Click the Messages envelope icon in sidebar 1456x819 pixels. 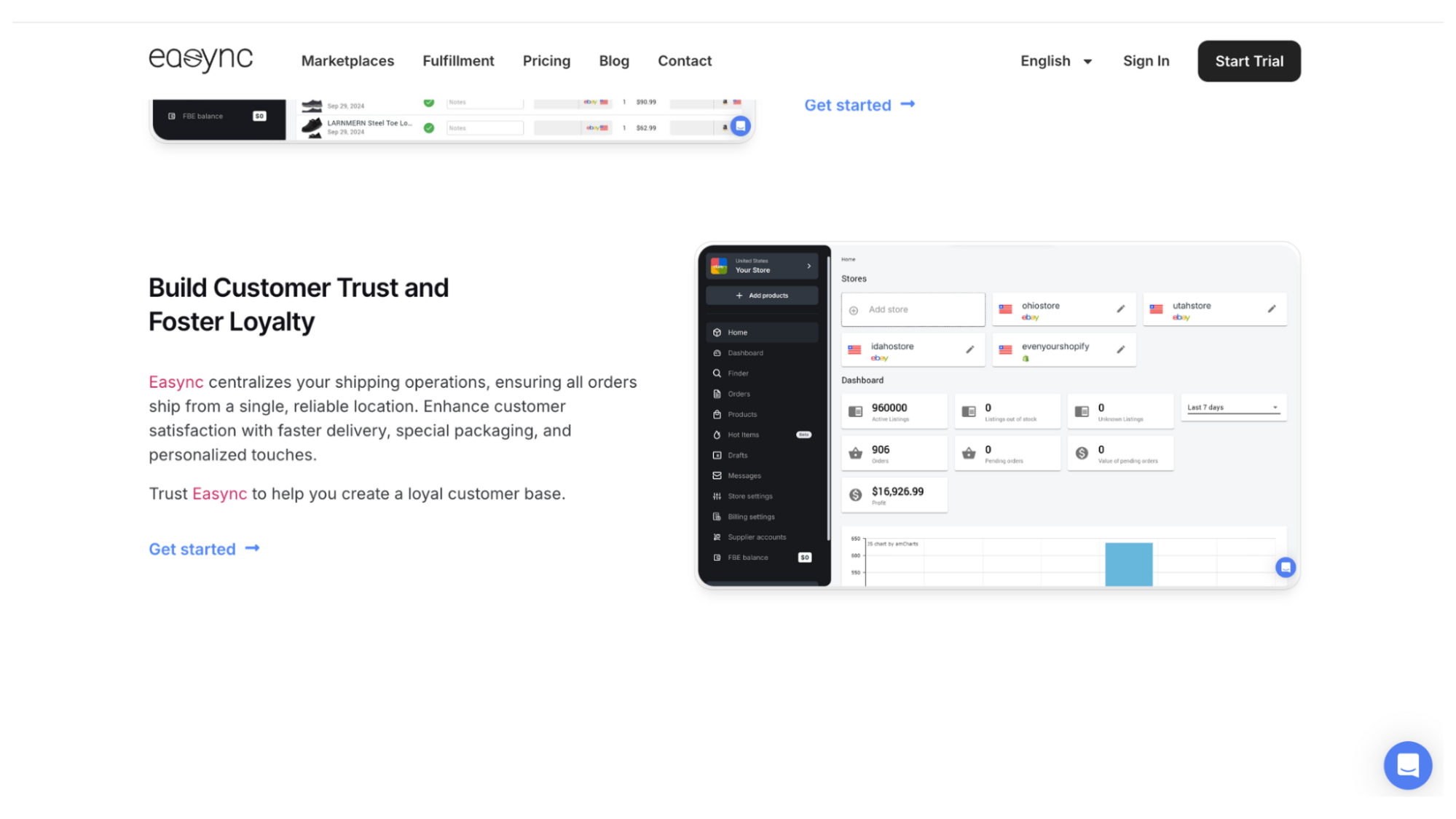pos(717,475)
